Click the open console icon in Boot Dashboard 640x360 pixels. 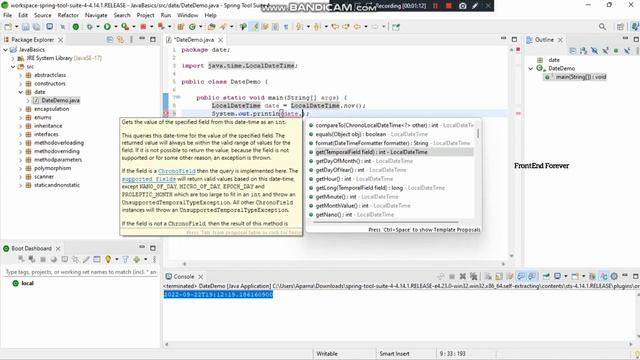click(64, 259)
